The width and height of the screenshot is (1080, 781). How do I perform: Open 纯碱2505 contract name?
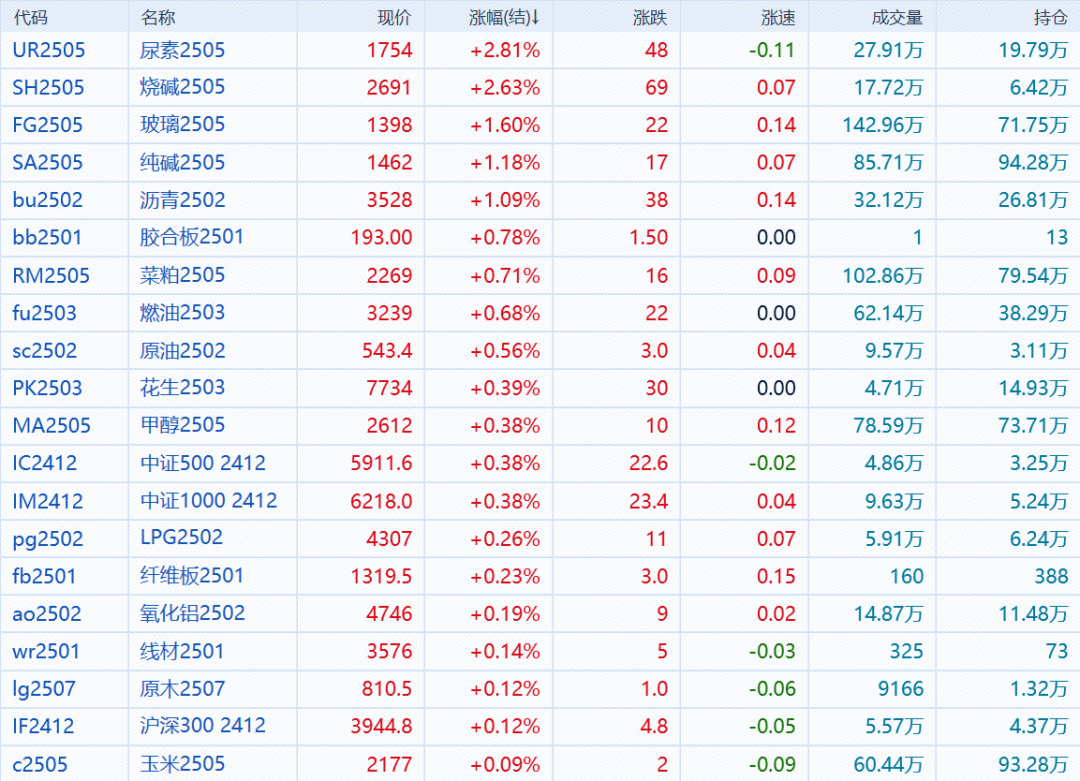(182, 162)
